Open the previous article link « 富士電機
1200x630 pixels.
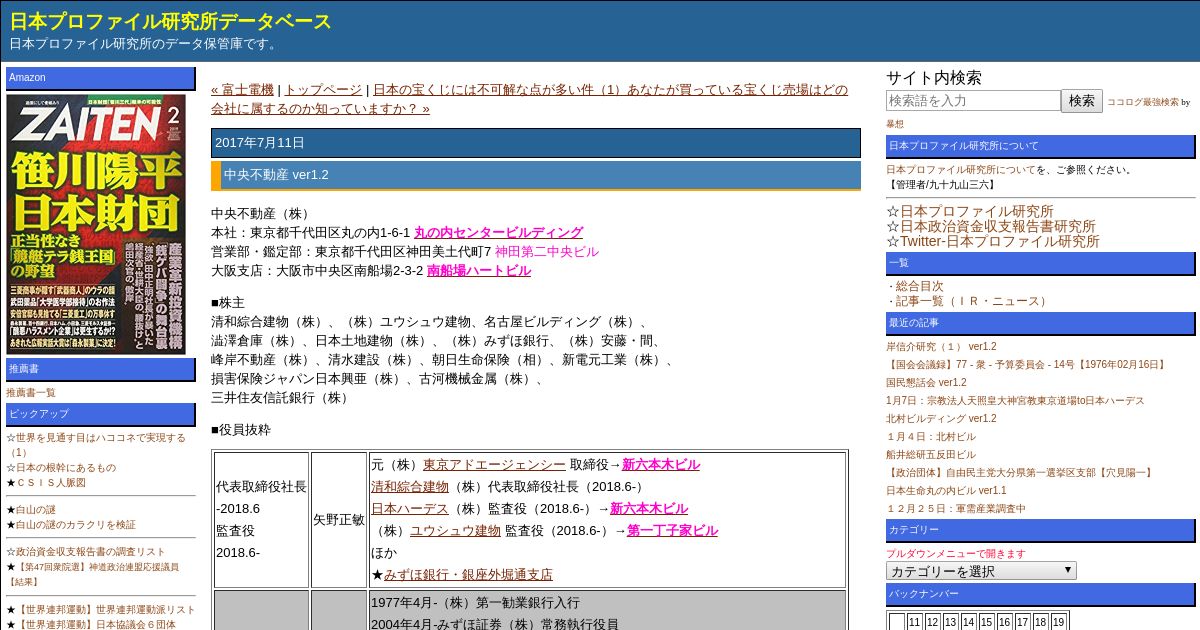click(242, 89)
